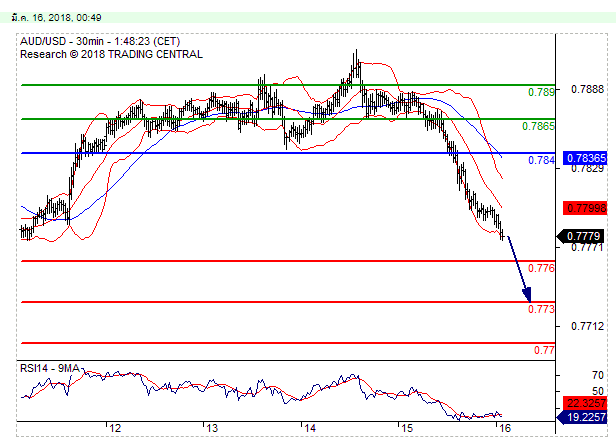Screen dimensions: 616x441
Task: Click the 'Research © 2018 TRADING CENTRAL' text
Action: point(111,54)
